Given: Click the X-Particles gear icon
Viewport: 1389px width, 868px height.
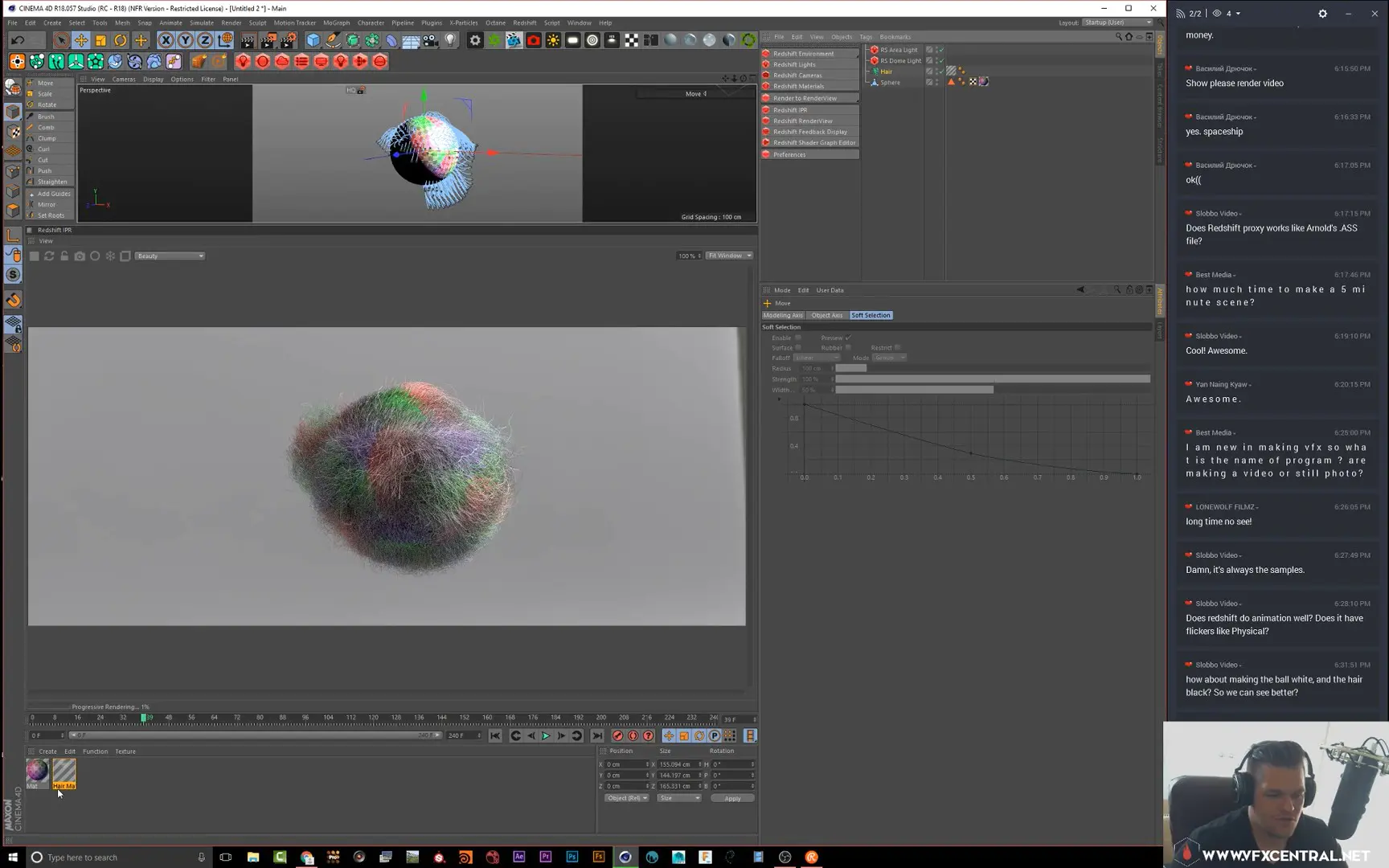Looking at the screenshot, I should (x=475, y=40).
